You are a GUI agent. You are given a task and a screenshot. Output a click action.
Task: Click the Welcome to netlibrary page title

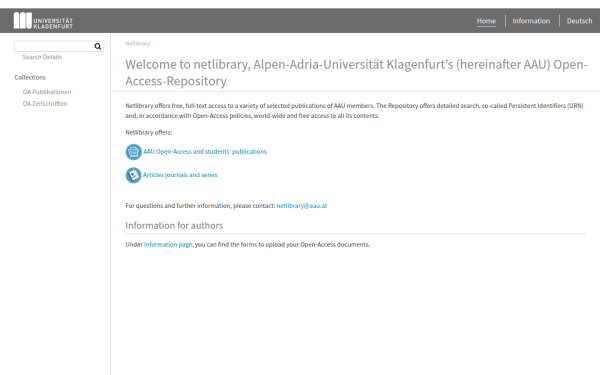tap(356, 73)
